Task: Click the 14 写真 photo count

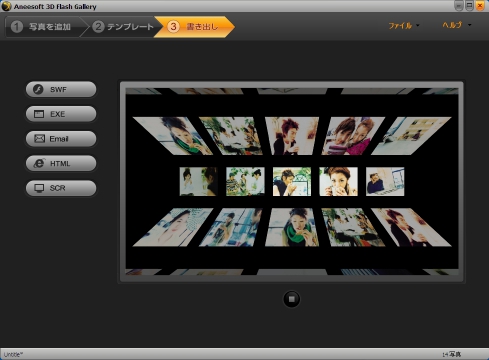Action: point(452,354)
